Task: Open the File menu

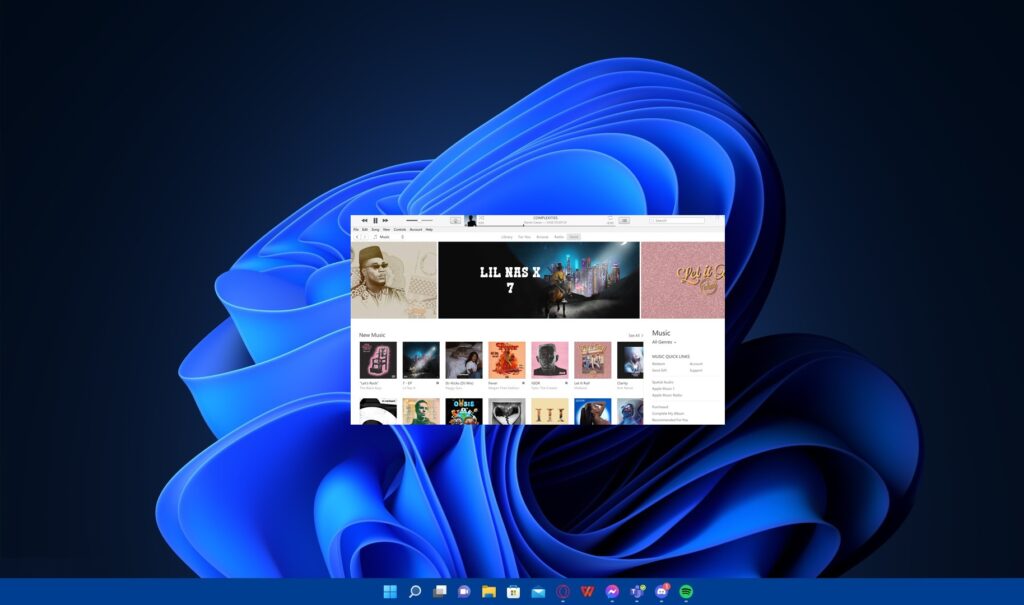Action: 356,229
